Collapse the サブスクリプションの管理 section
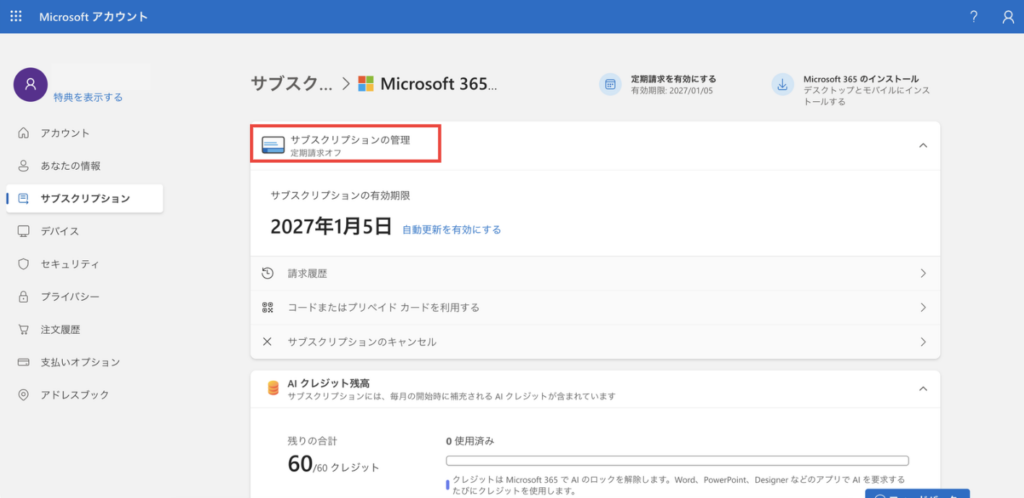 pyautogui.click(x=922, y=145)
